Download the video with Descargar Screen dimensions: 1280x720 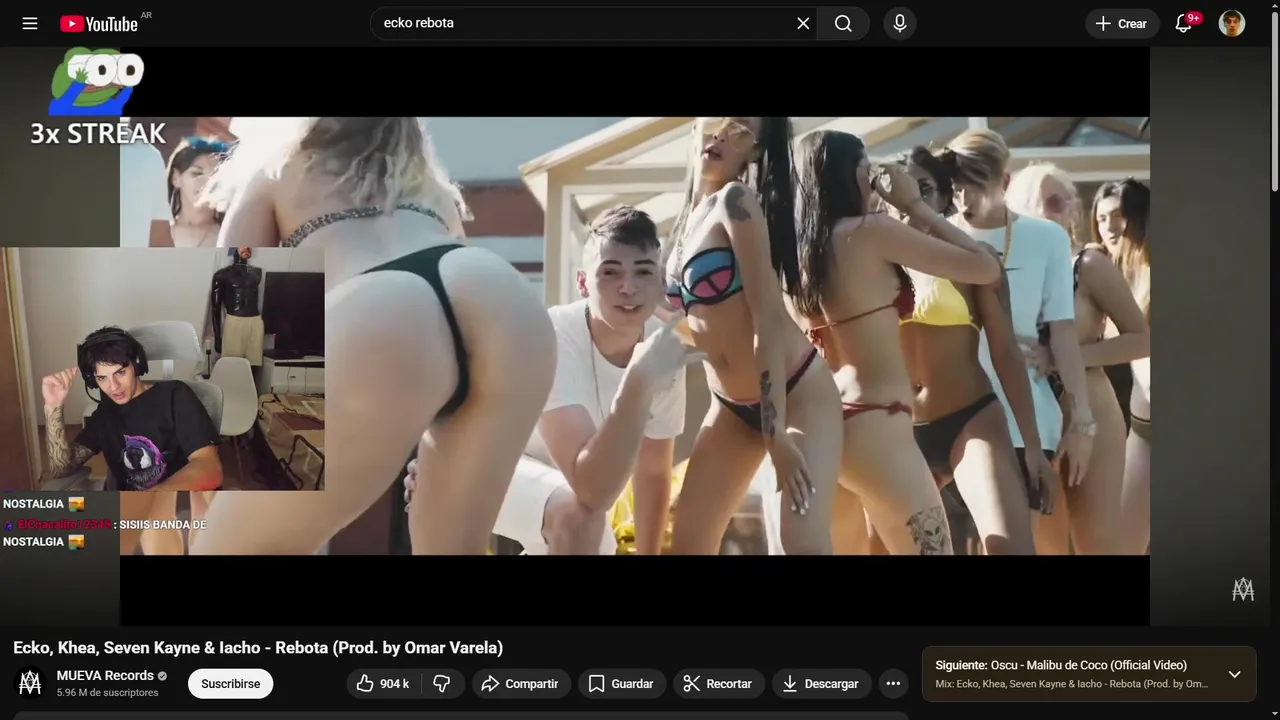click(821, 683)
